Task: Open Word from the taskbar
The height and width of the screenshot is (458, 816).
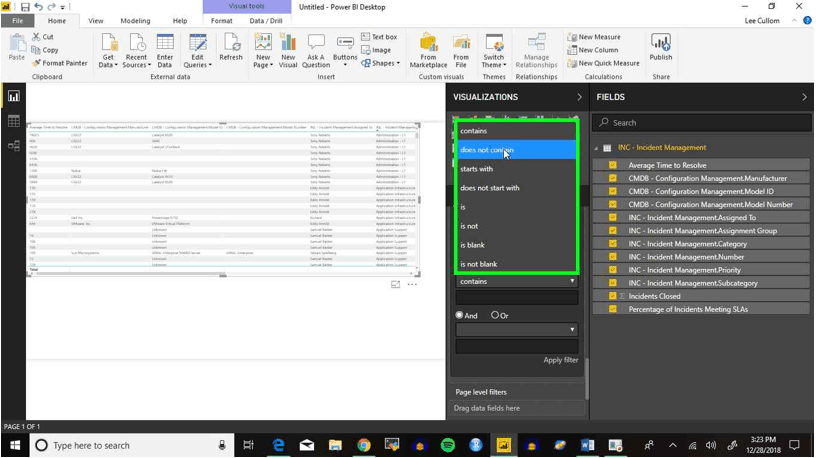Action: point(588,445)
